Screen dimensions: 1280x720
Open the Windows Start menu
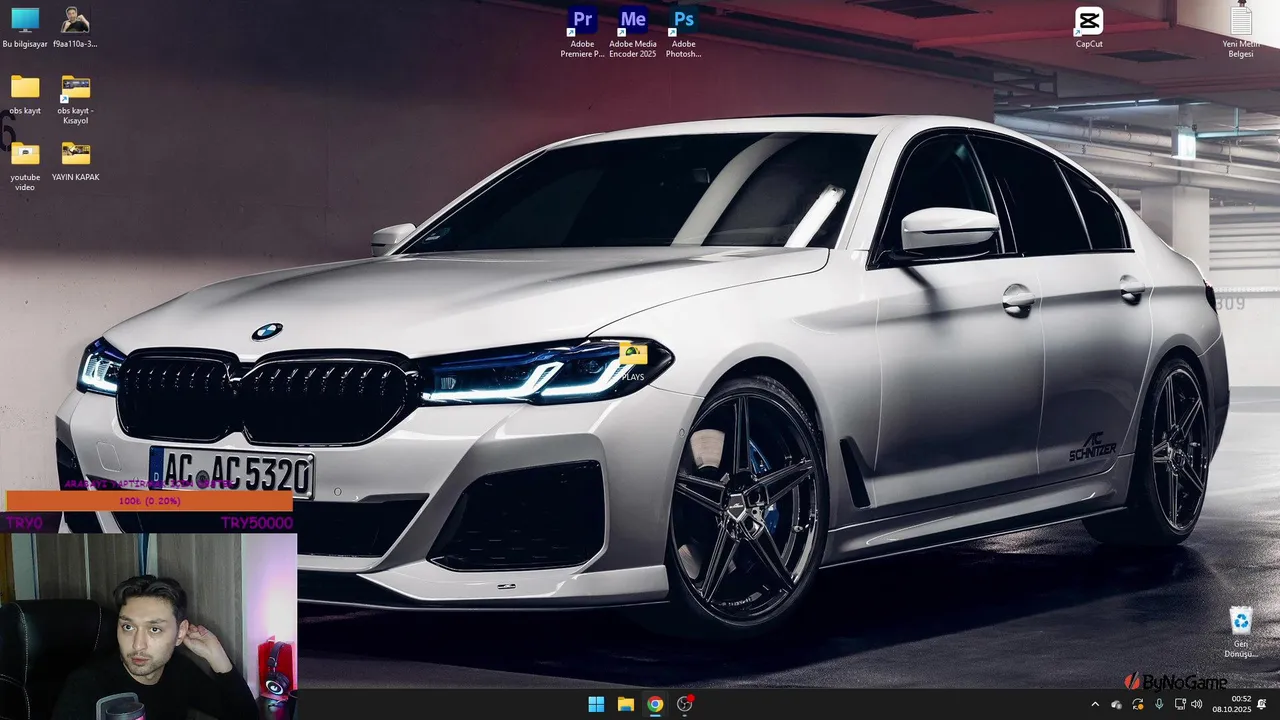tap(596, 704)
